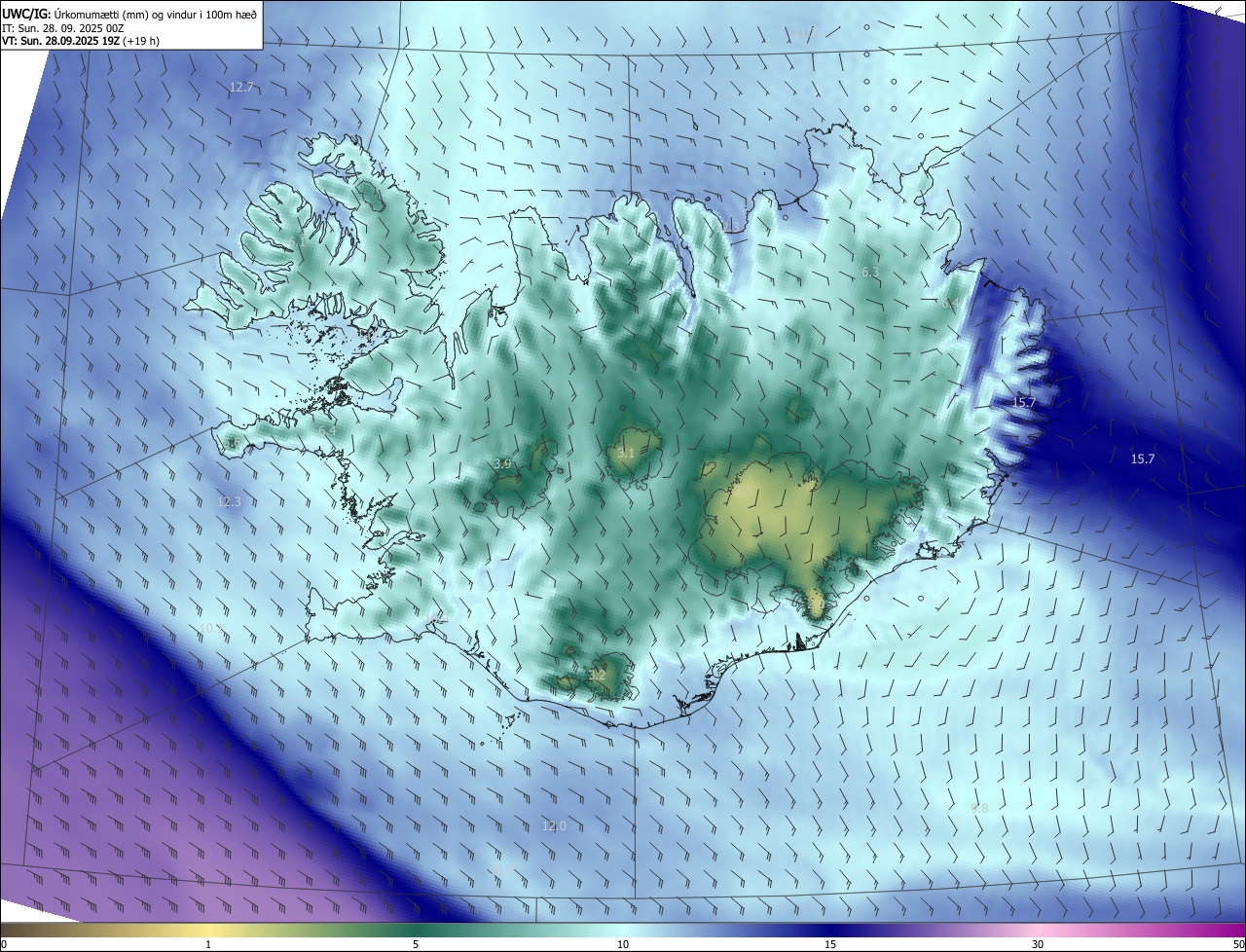Image resolution: width=1246 pixels, height=952 pixels.
Task: Click the 6.3 value label over northeast Iceland
Action: pos(870,273)
